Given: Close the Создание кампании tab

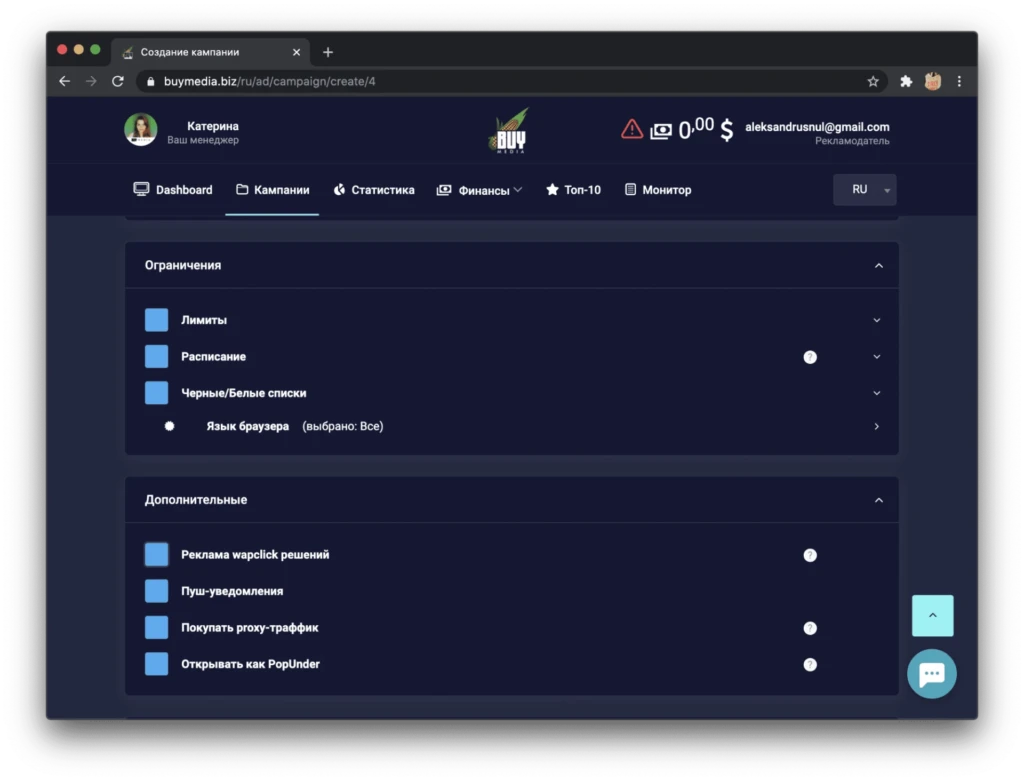Looking at the screenshot, I should point(296,52).
